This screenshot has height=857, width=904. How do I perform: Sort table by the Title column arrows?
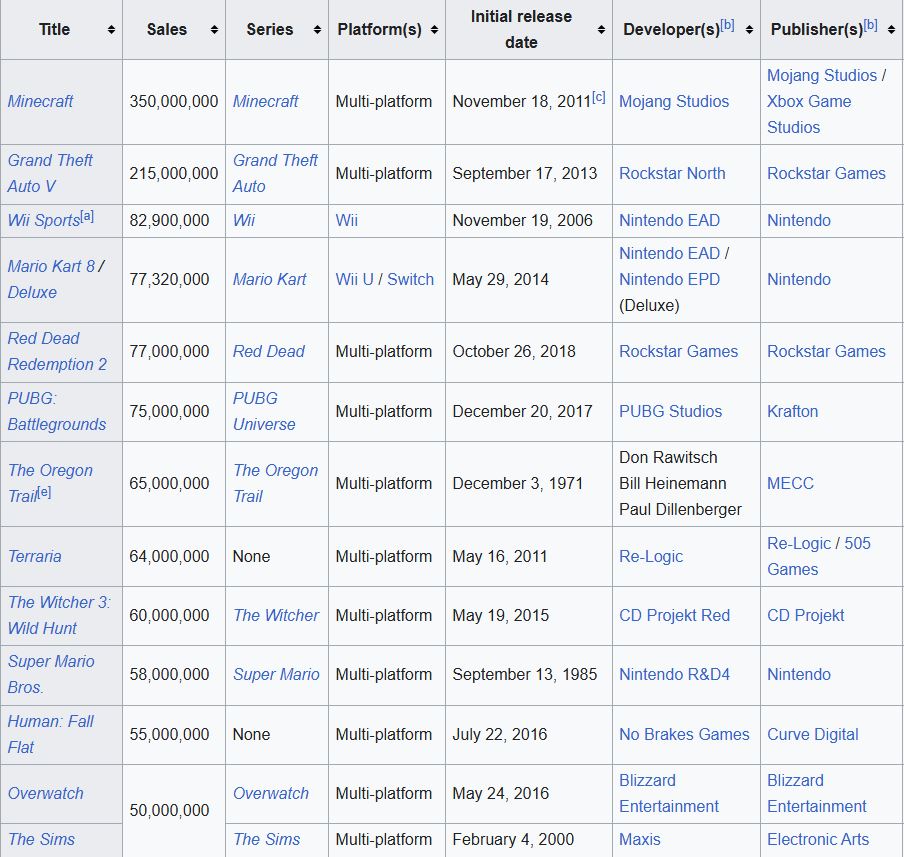(111, 29)
